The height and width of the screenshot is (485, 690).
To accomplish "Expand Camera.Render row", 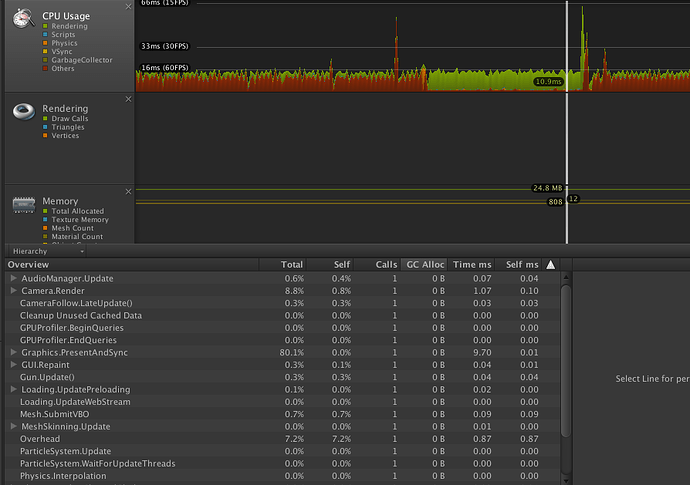I will [x=14, y=290].
